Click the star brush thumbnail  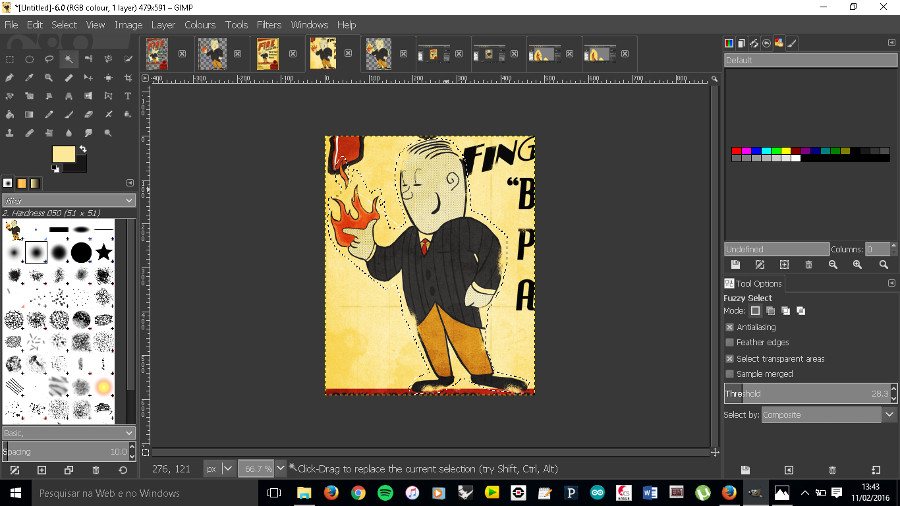click(104, 252)
